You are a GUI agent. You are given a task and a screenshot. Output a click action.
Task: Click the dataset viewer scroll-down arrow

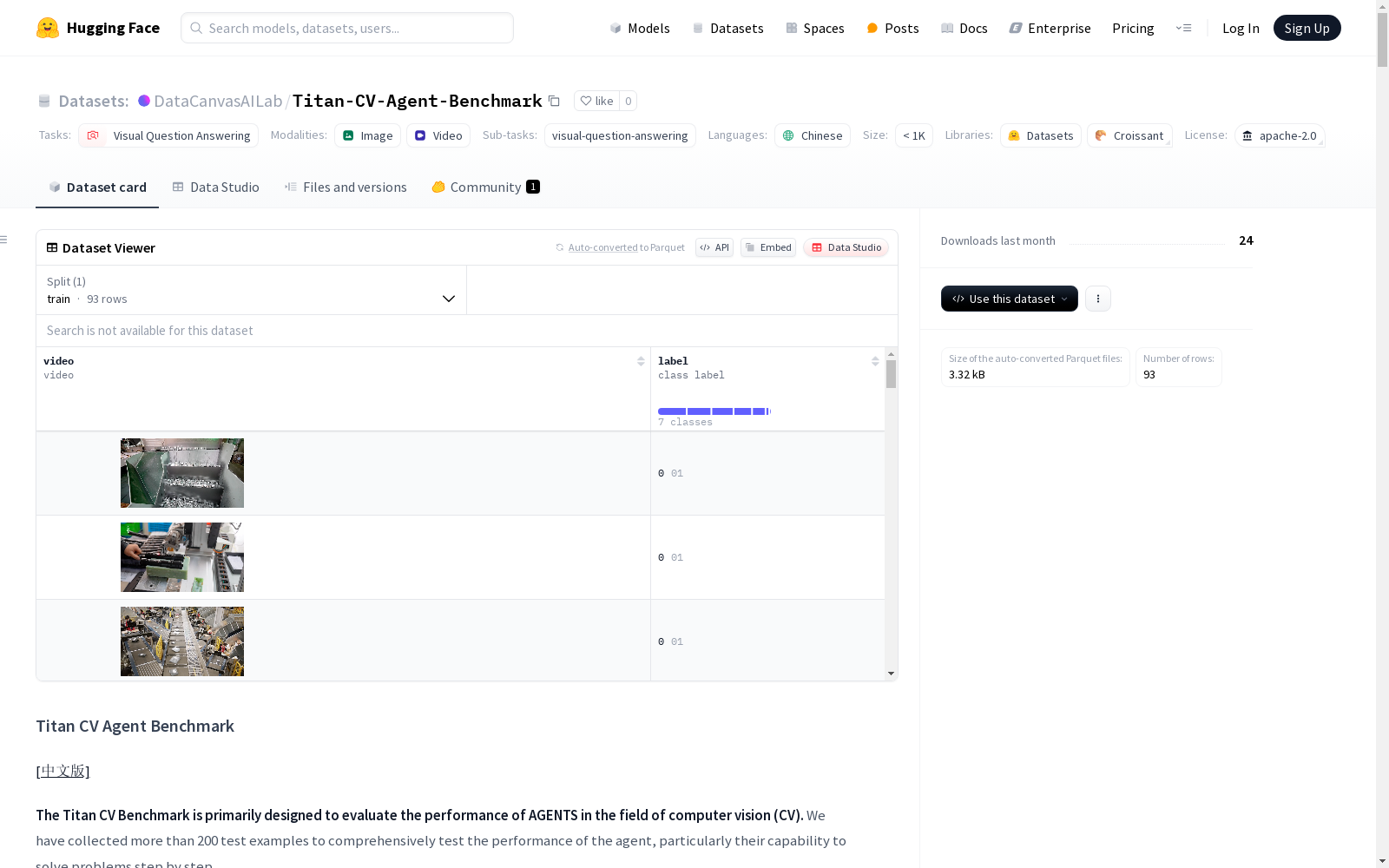891,674
